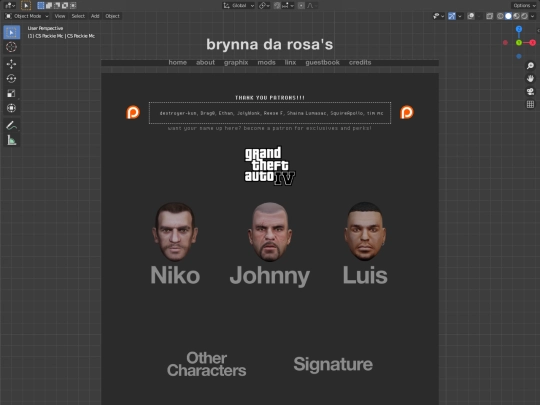Click the Johnny character head
540x405 pixels.
270,231
